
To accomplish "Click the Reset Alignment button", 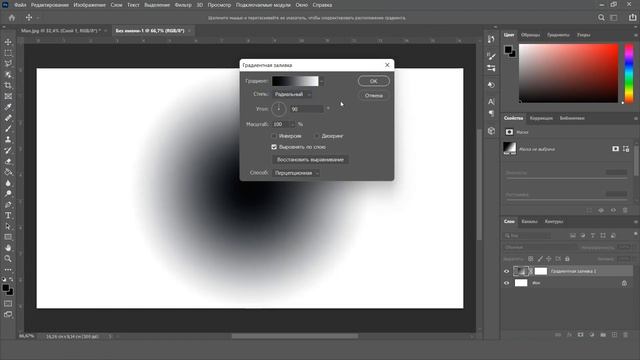I will (x=310, y=160).
